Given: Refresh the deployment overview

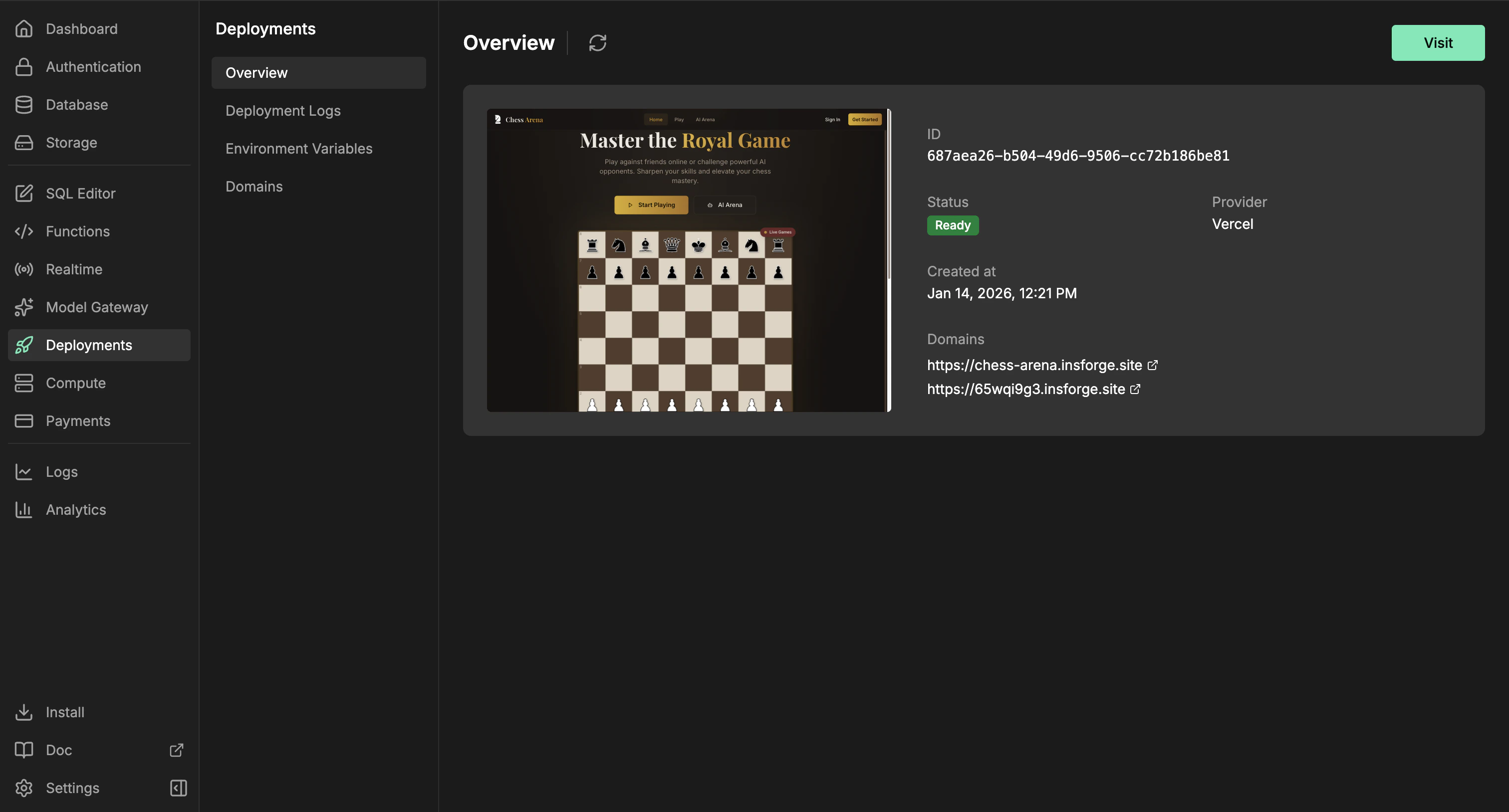Looking at the screenshot, I should click(x=597, y=43).
